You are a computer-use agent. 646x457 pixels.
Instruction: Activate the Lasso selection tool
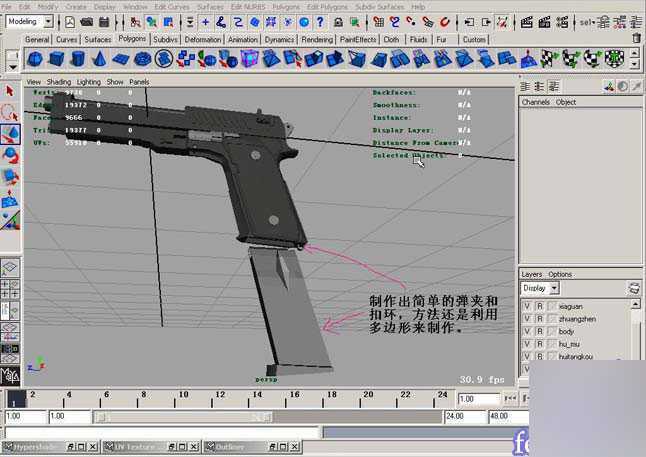click(10, 112)
